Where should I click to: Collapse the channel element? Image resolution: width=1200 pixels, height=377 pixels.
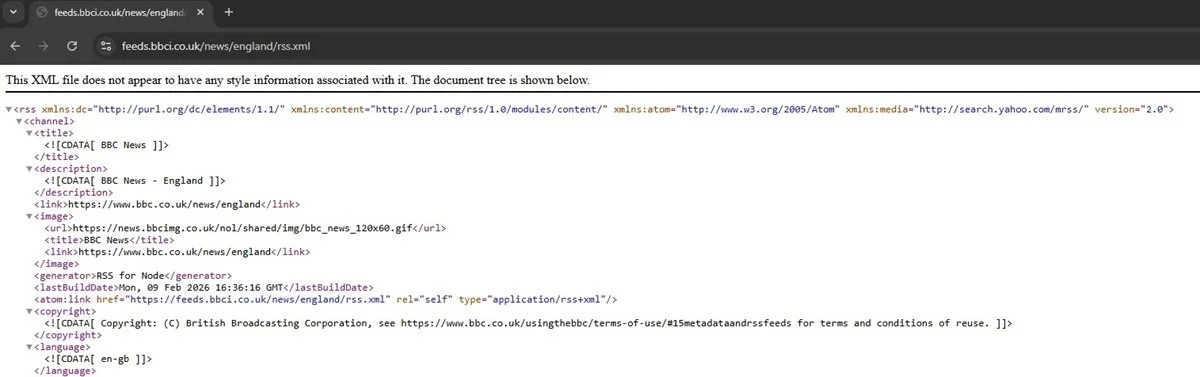[x=19, y=121]
